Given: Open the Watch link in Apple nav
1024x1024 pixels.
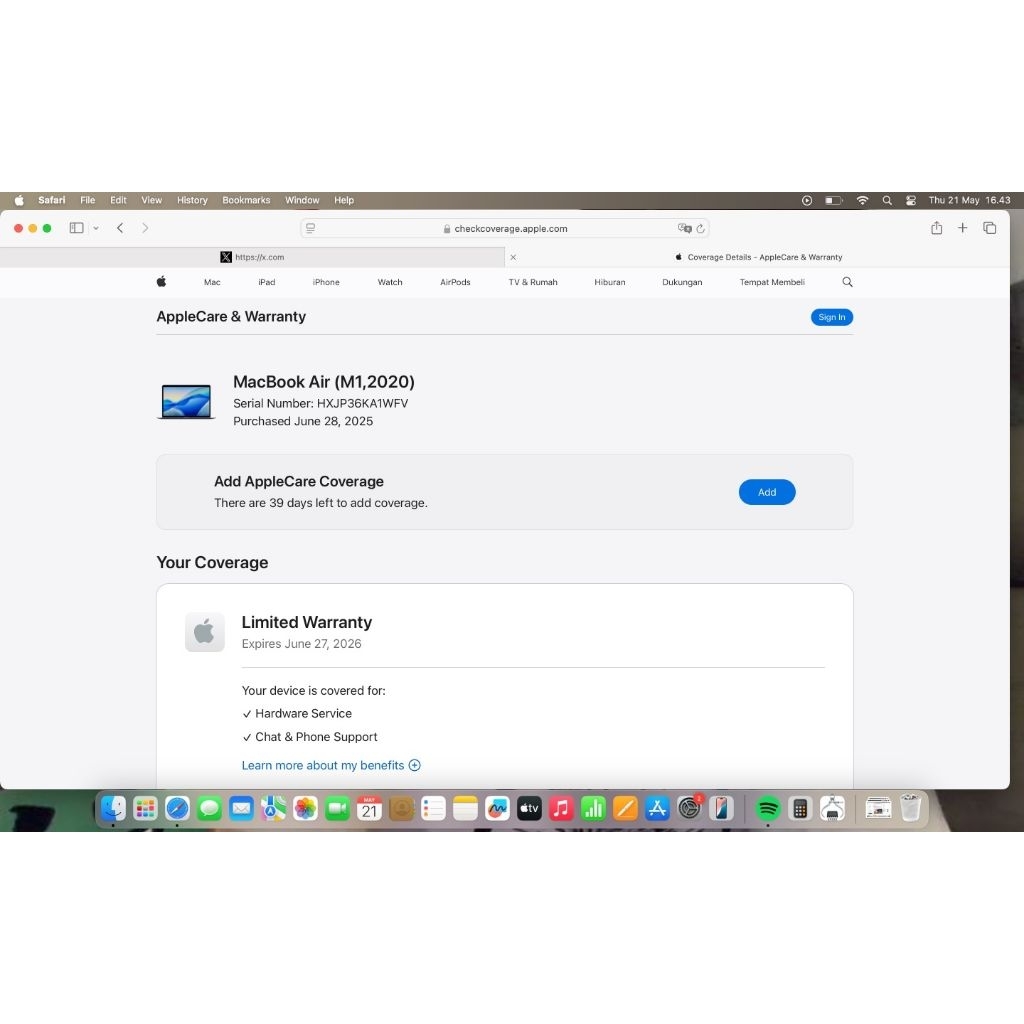Looking at the screenshot, I should pos(390,282).
